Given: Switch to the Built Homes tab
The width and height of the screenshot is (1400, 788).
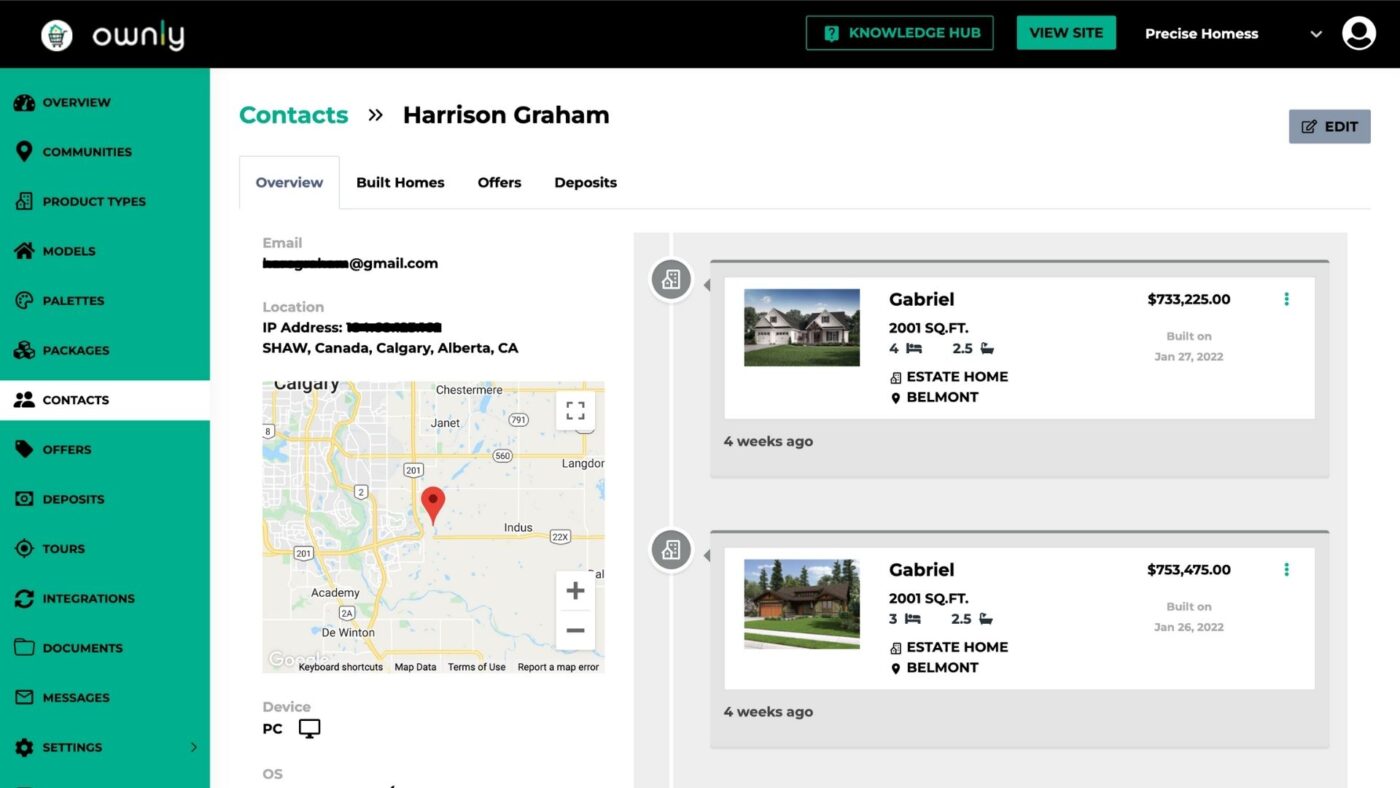Looking at the screenshot, I should 400,182.
